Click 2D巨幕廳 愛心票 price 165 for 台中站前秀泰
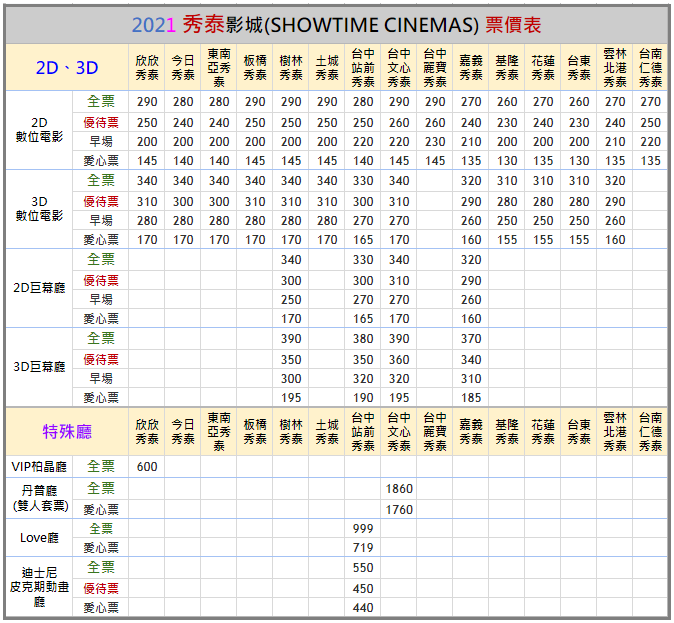 (x=363, y=319)
